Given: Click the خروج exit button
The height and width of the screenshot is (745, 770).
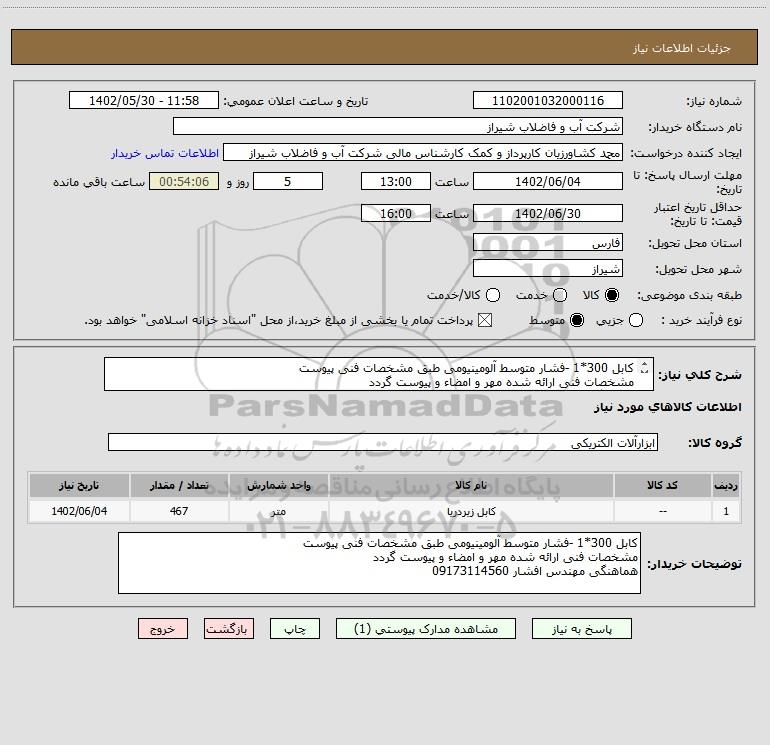Looking at the screenshot, I should 163,629.
